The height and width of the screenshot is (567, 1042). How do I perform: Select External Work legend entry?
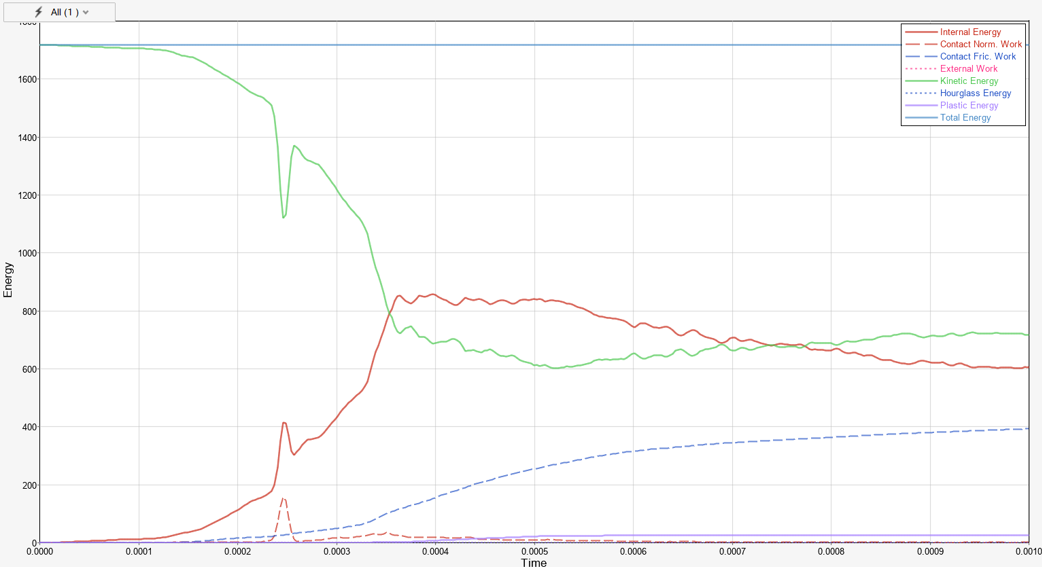point(968,68)
